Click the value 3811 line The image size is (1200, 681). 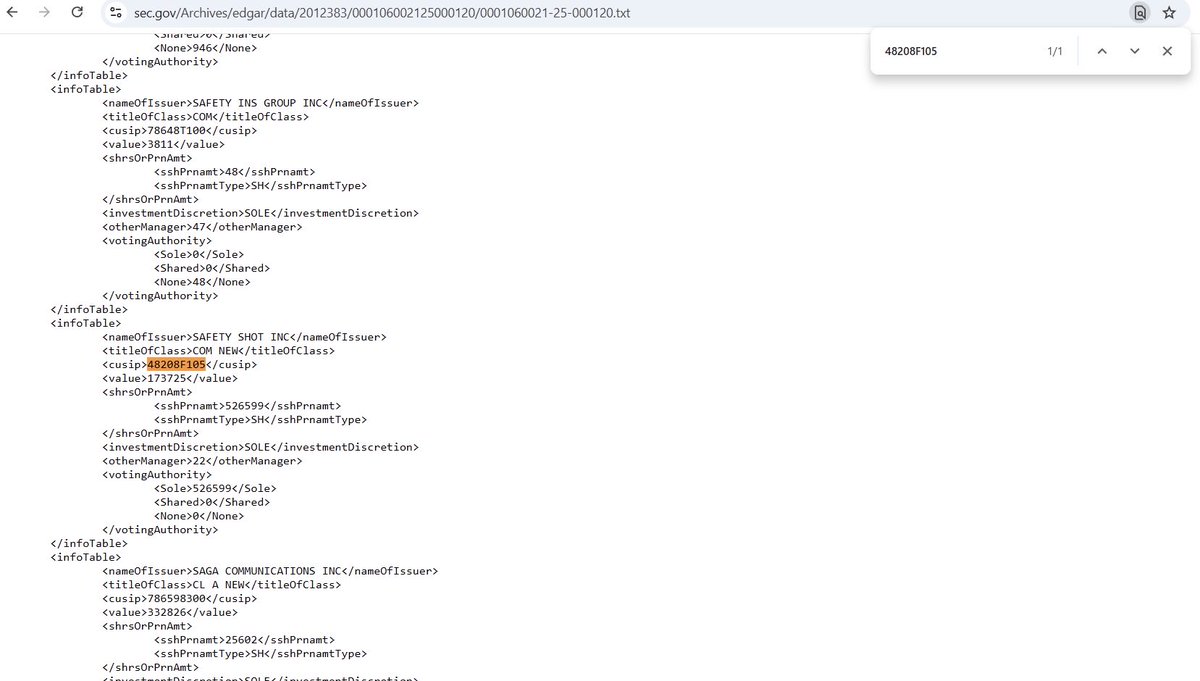tap(163, 144)
